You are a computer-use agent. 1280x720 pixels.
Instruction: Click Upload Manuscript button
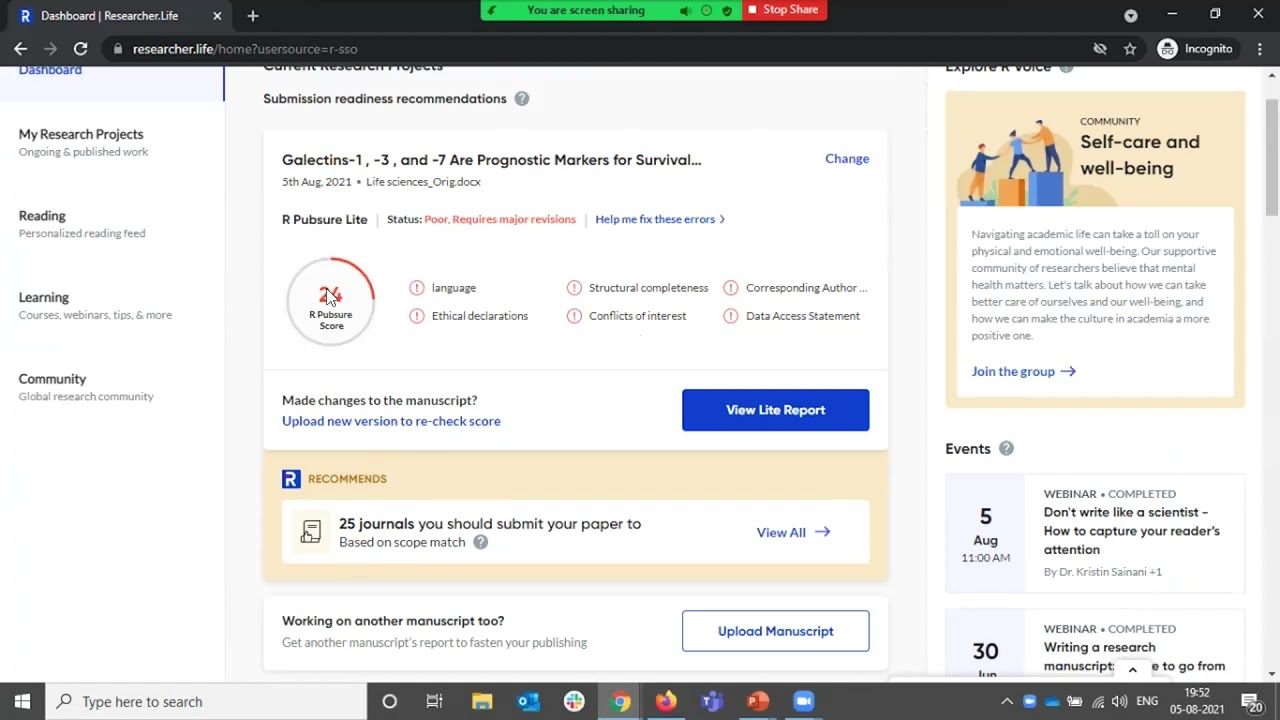tap(775, 631)
